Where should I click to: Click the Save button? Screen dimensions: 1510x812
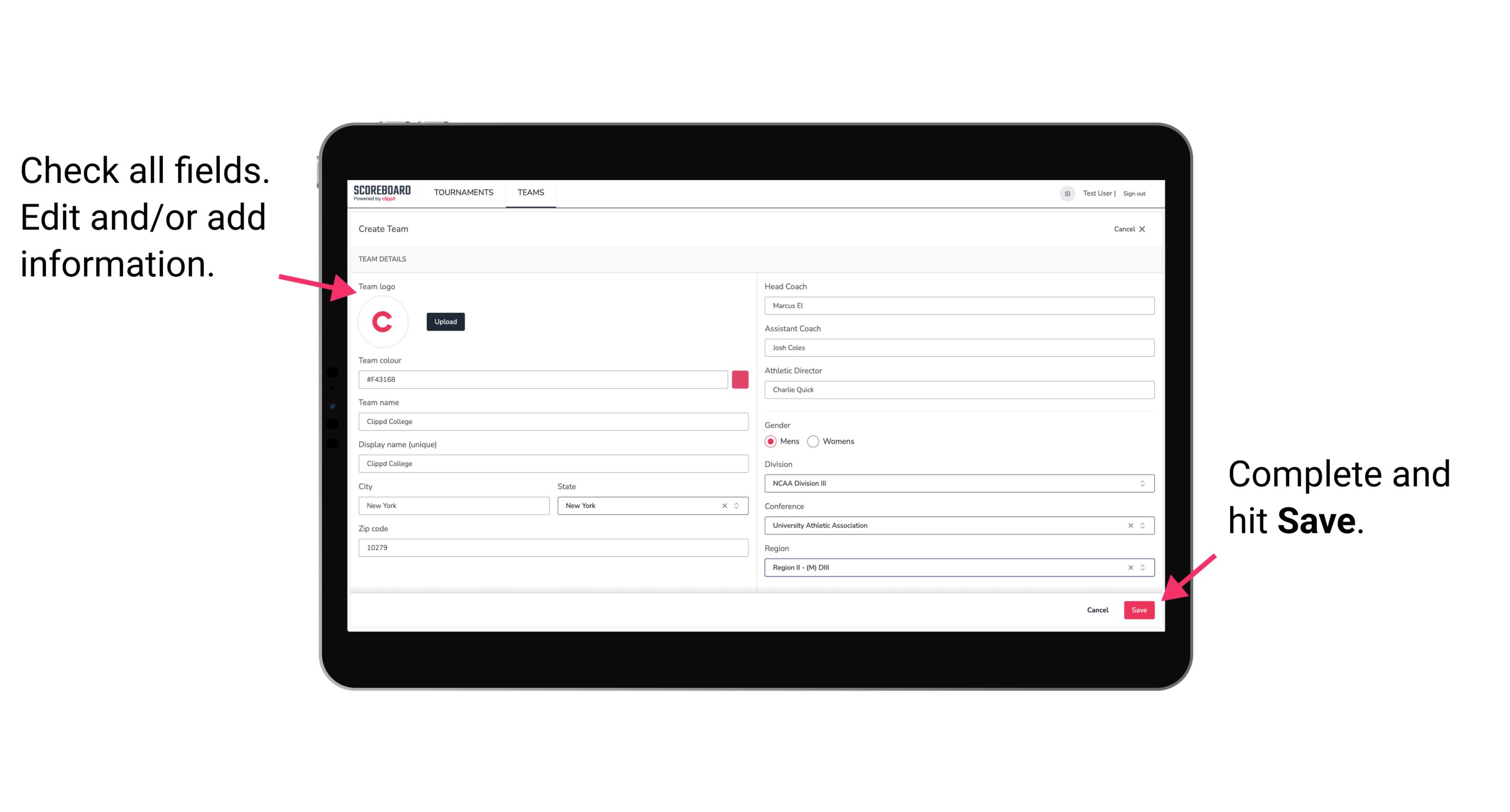tap(1138, 609)
